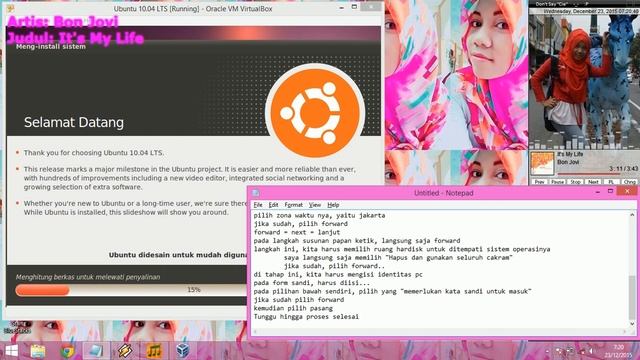The height and width of the screenshot is (360, 640).
Task: Click the album art thumbnail in player
Action: [542, 164]
